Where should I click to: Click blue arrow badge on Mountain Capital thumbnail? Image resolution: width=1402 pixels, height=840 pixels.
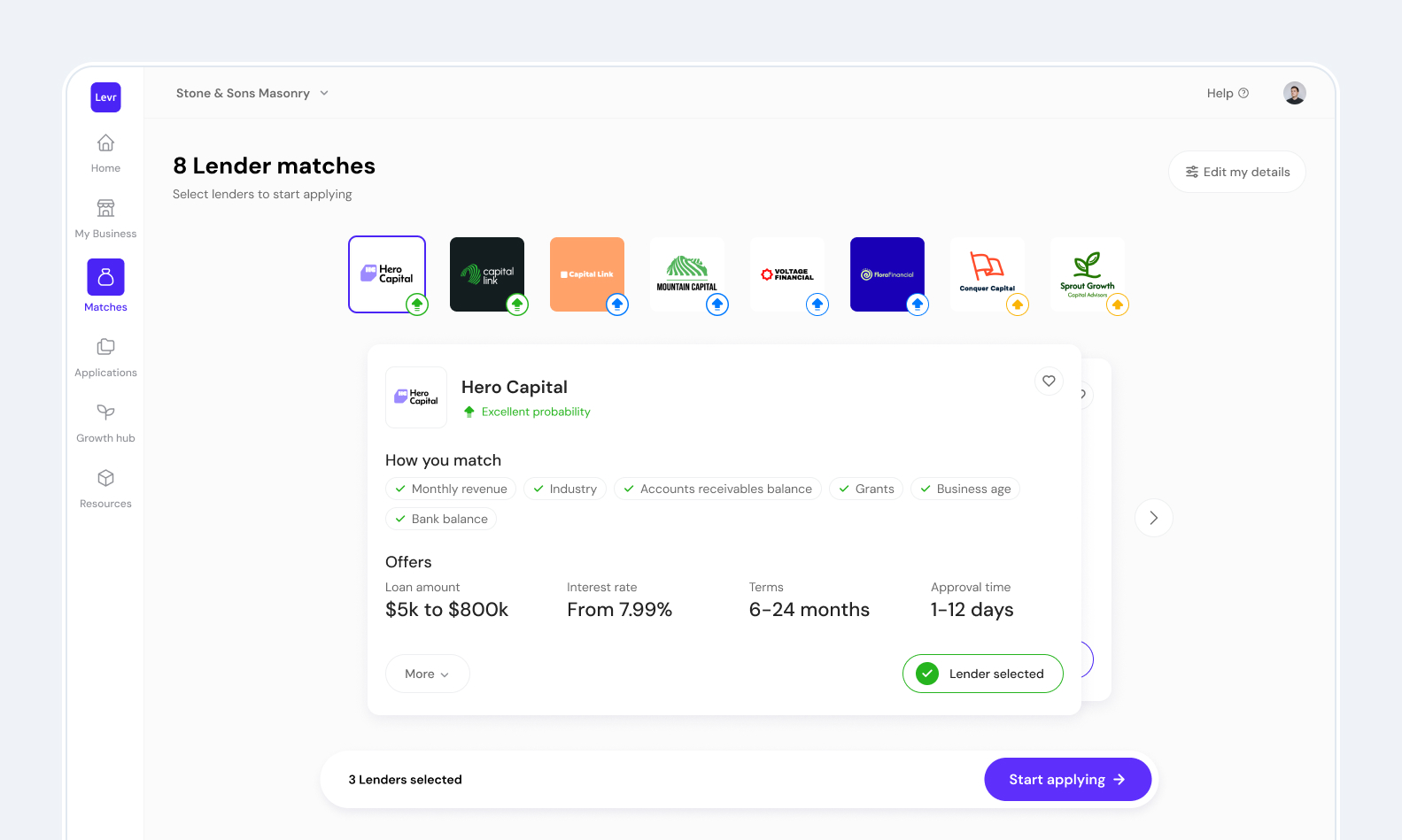point(717,304)
